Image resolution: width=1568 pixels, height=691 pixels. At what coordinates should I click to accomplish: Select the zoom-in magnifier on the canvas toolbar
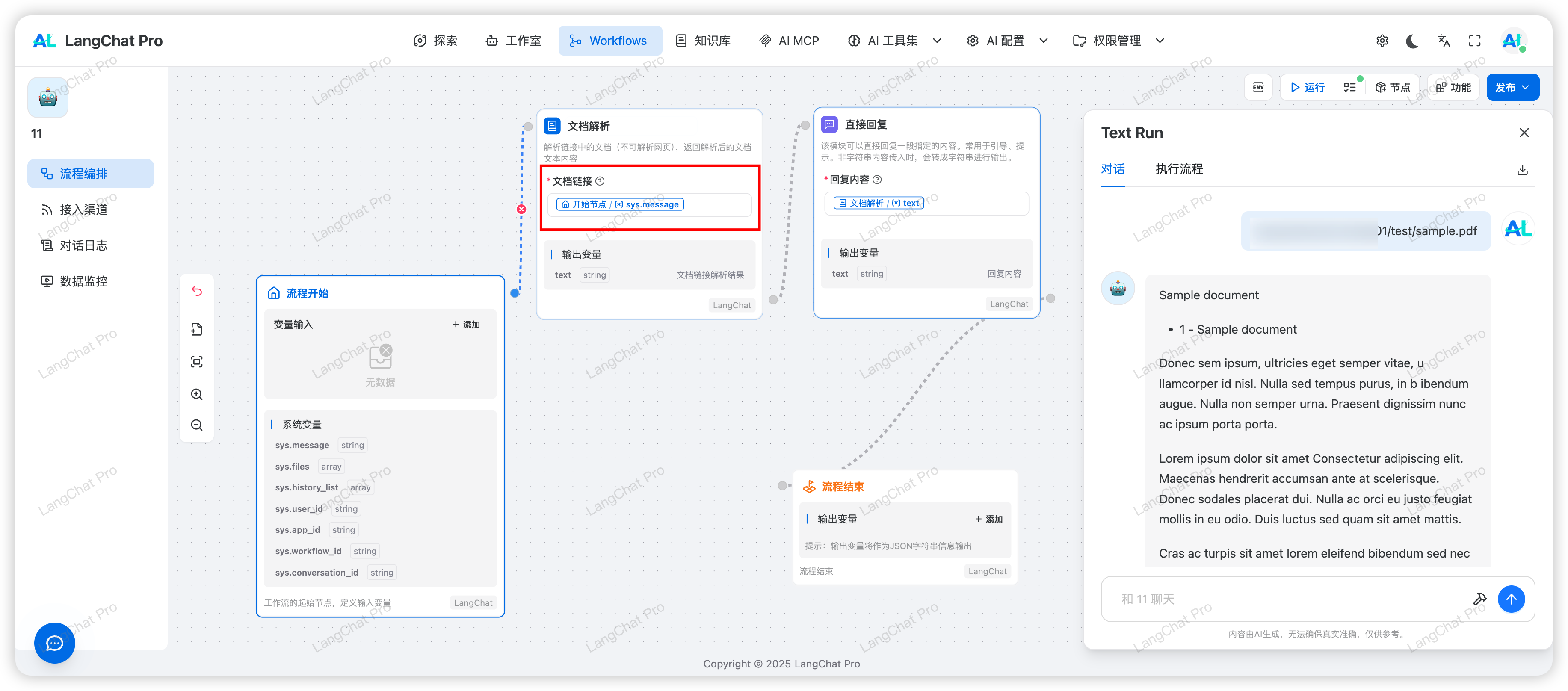point(197,393)
